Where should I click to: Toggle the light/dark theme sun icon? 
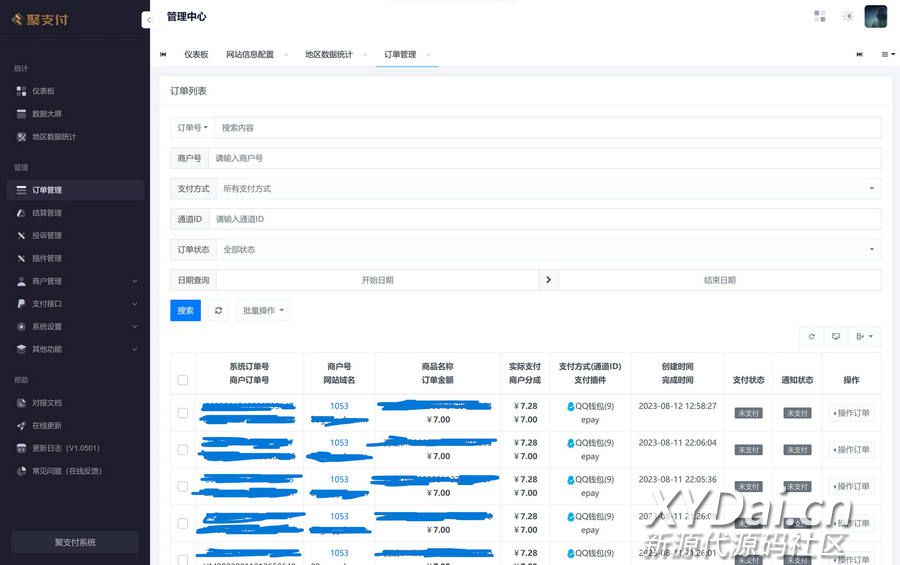click(848, 16)
